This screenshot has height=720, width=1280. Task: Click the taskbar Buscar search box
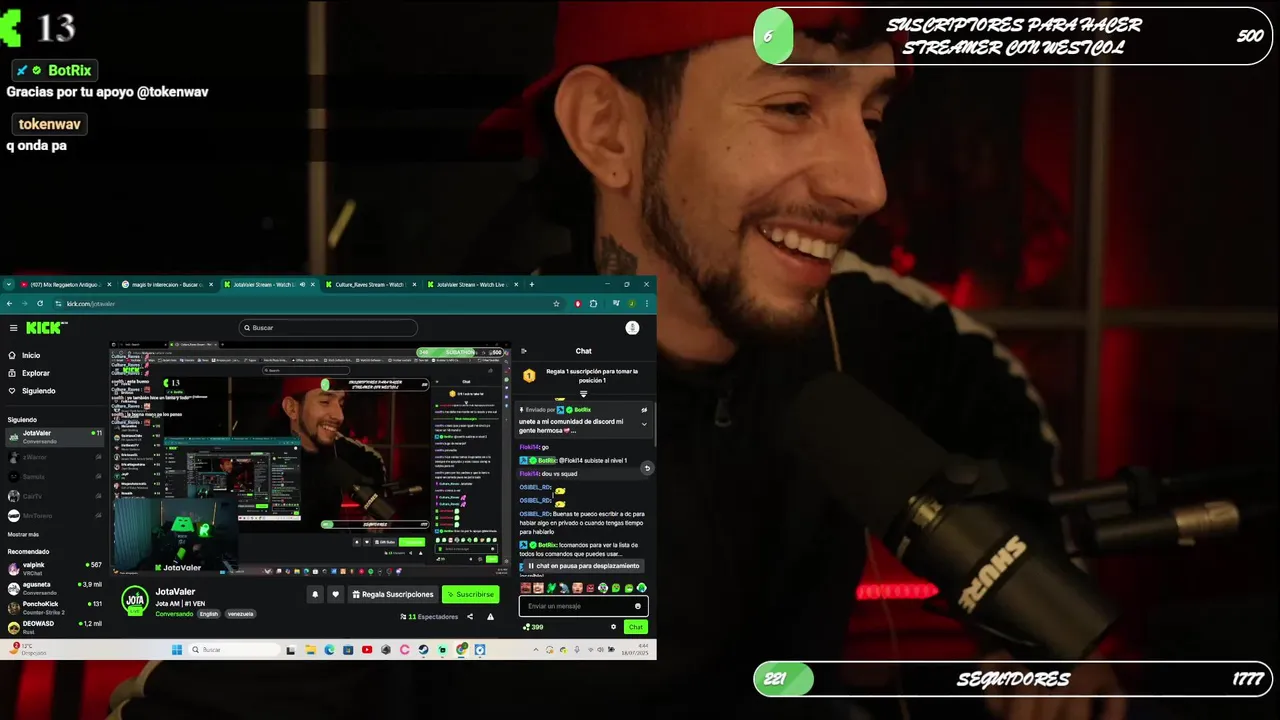(x=234, y=650)
